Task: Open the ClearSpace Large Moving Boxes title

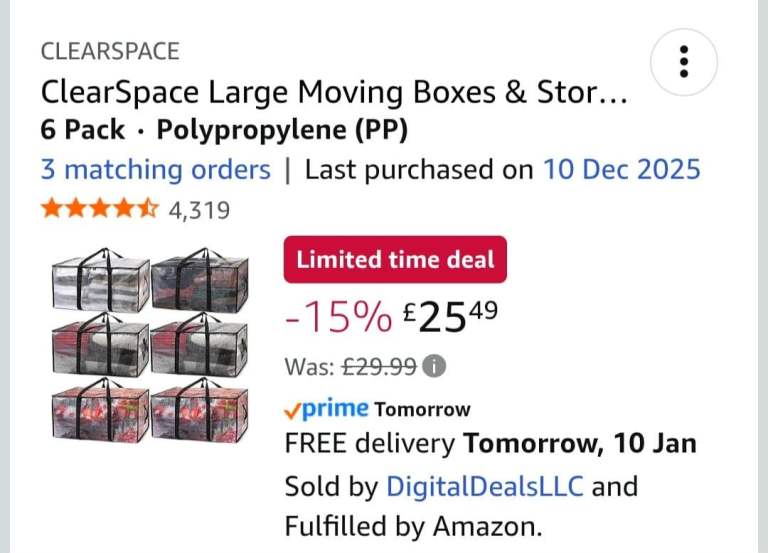Action: pyautogui.click(x=335, y=93)
